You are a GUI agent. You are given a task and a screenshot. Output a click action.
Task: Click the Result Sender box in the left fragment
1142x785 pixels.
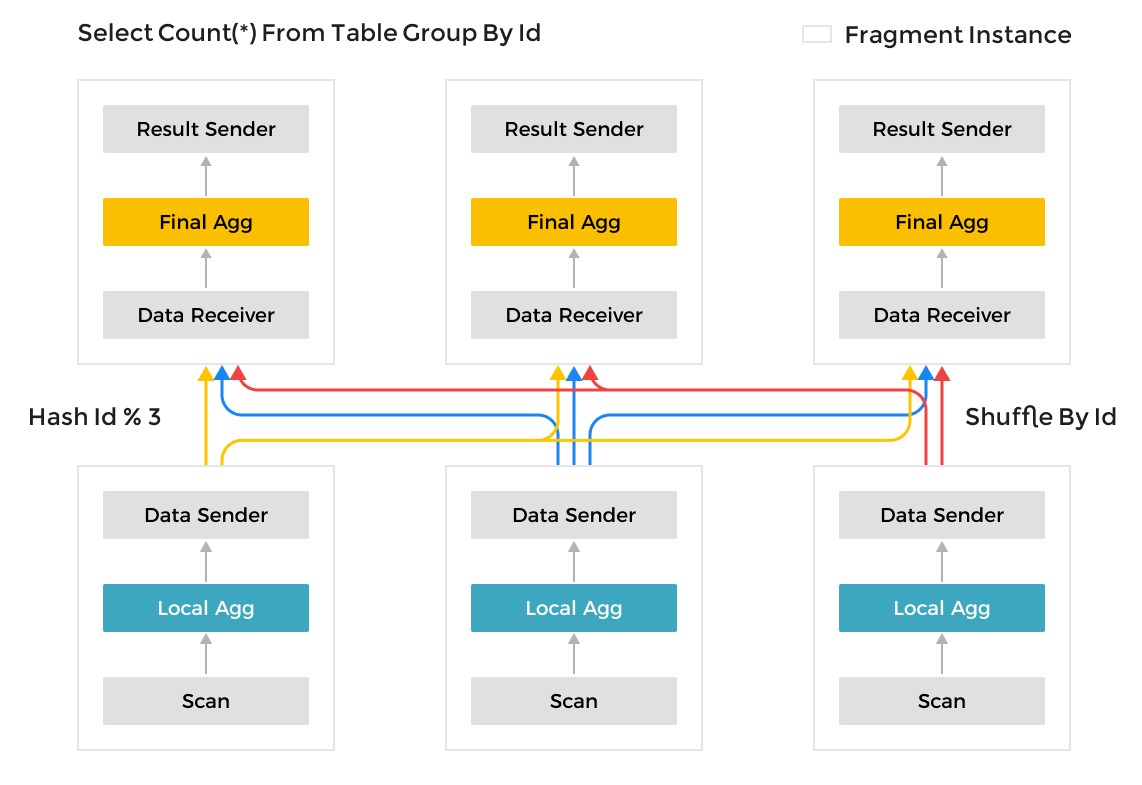point(206,129)
